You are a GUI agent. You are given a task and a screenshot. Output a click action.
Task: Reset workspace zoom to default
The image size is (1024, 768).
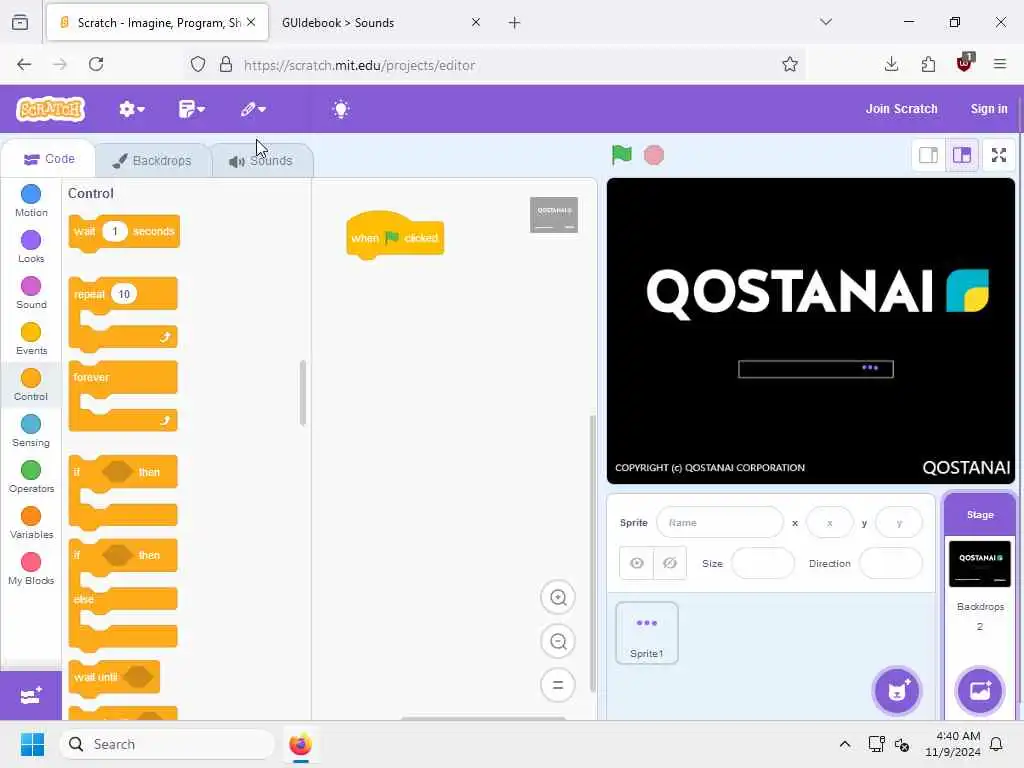(x=558, y=685)
